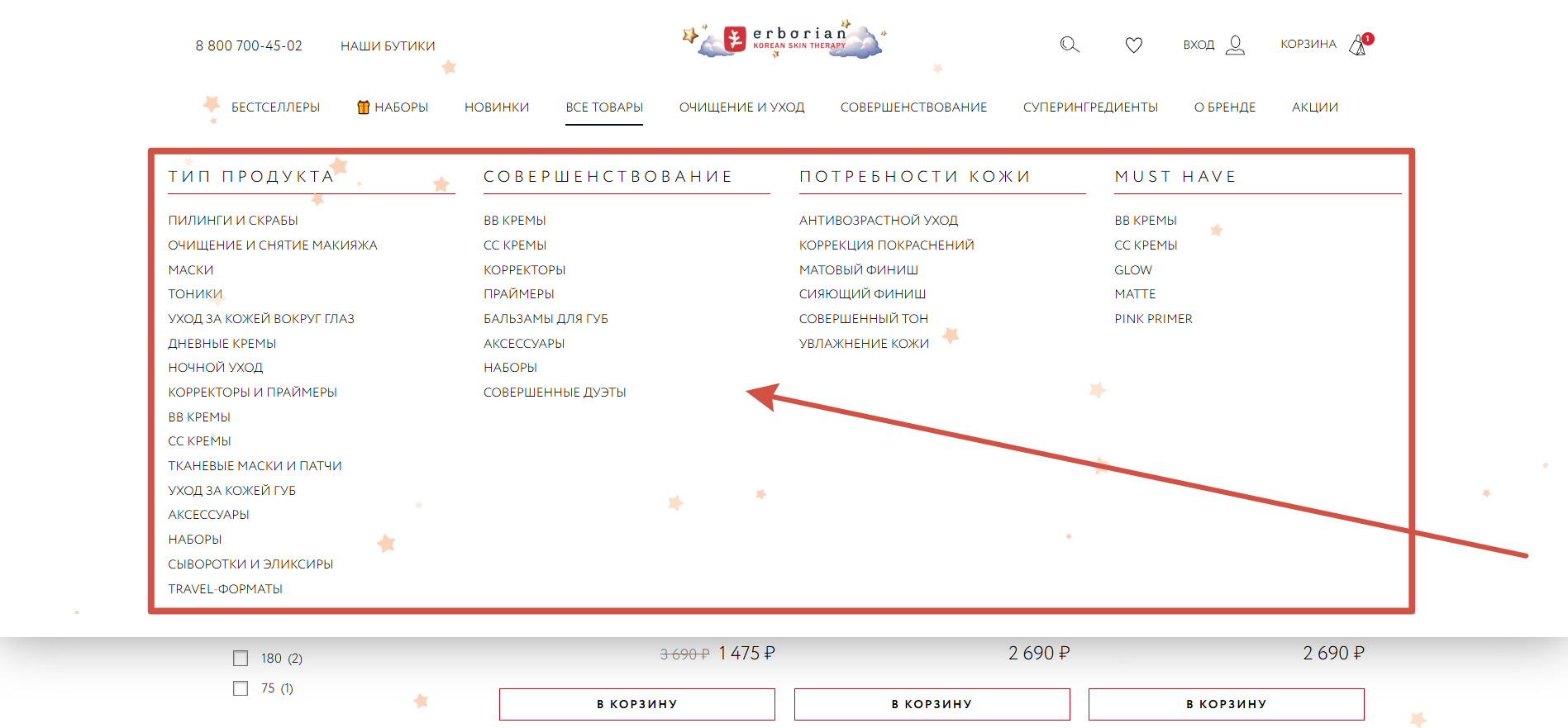Choose GLOW under Must Have
Image resolution: width=1568 pixels, height=728 pixels.
coord(1133,270)
